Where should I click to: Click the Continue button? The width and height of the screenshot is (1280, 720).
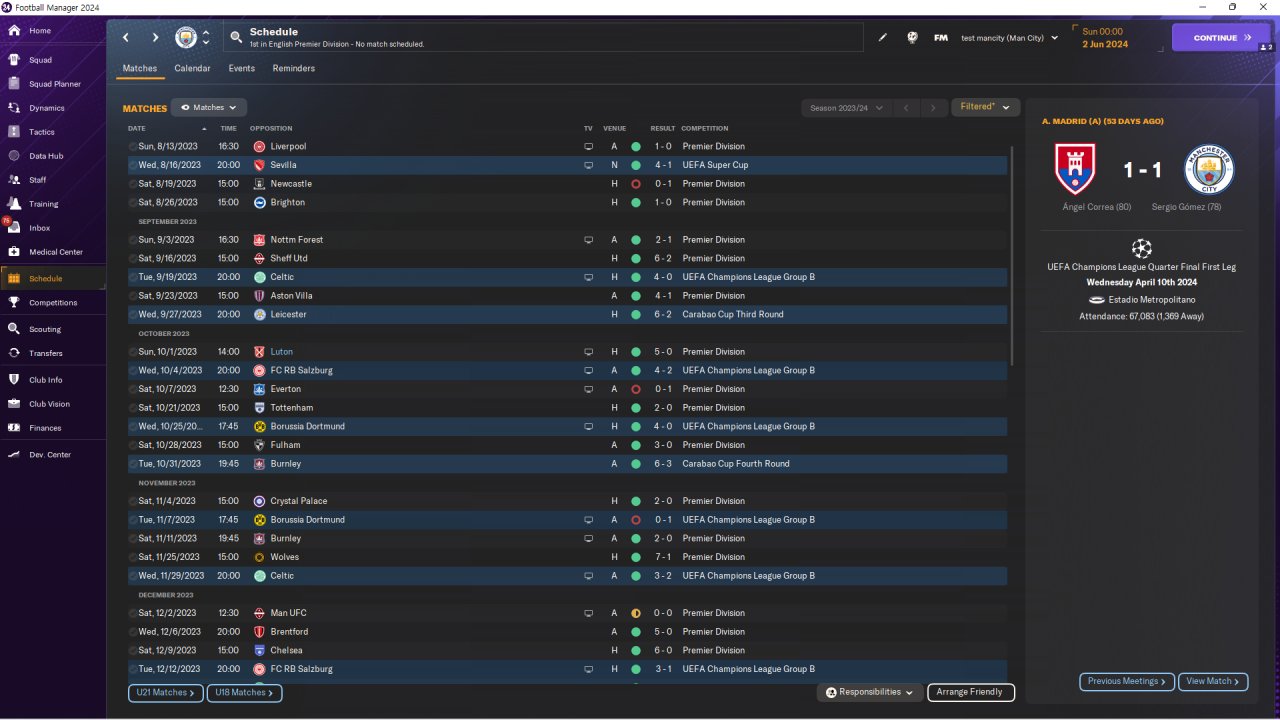[x=1221, y=38]
